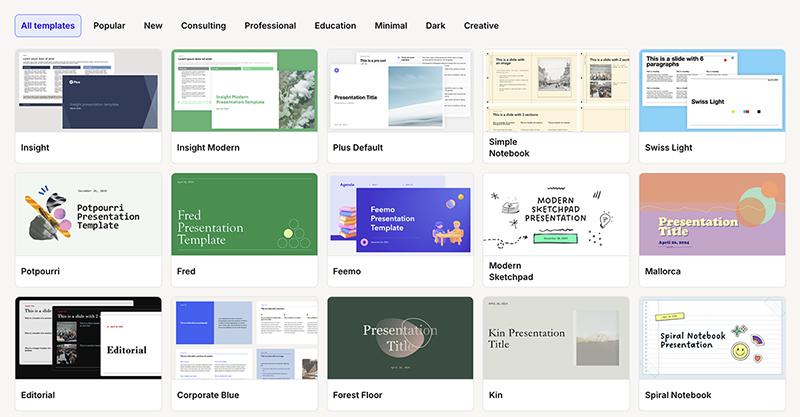Choose the Forest Floor template thumbnail

tap(401, 338)
